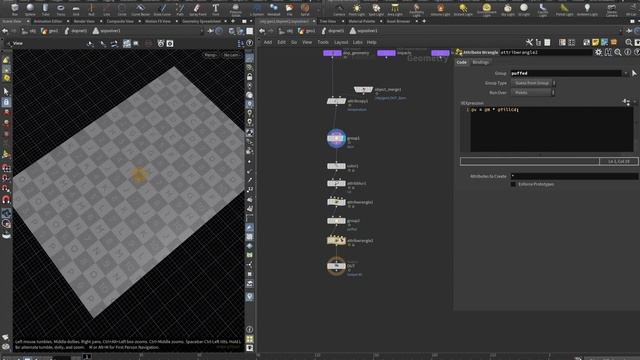
Task: Open the Group Type dropdown
Action: (533, 83)
